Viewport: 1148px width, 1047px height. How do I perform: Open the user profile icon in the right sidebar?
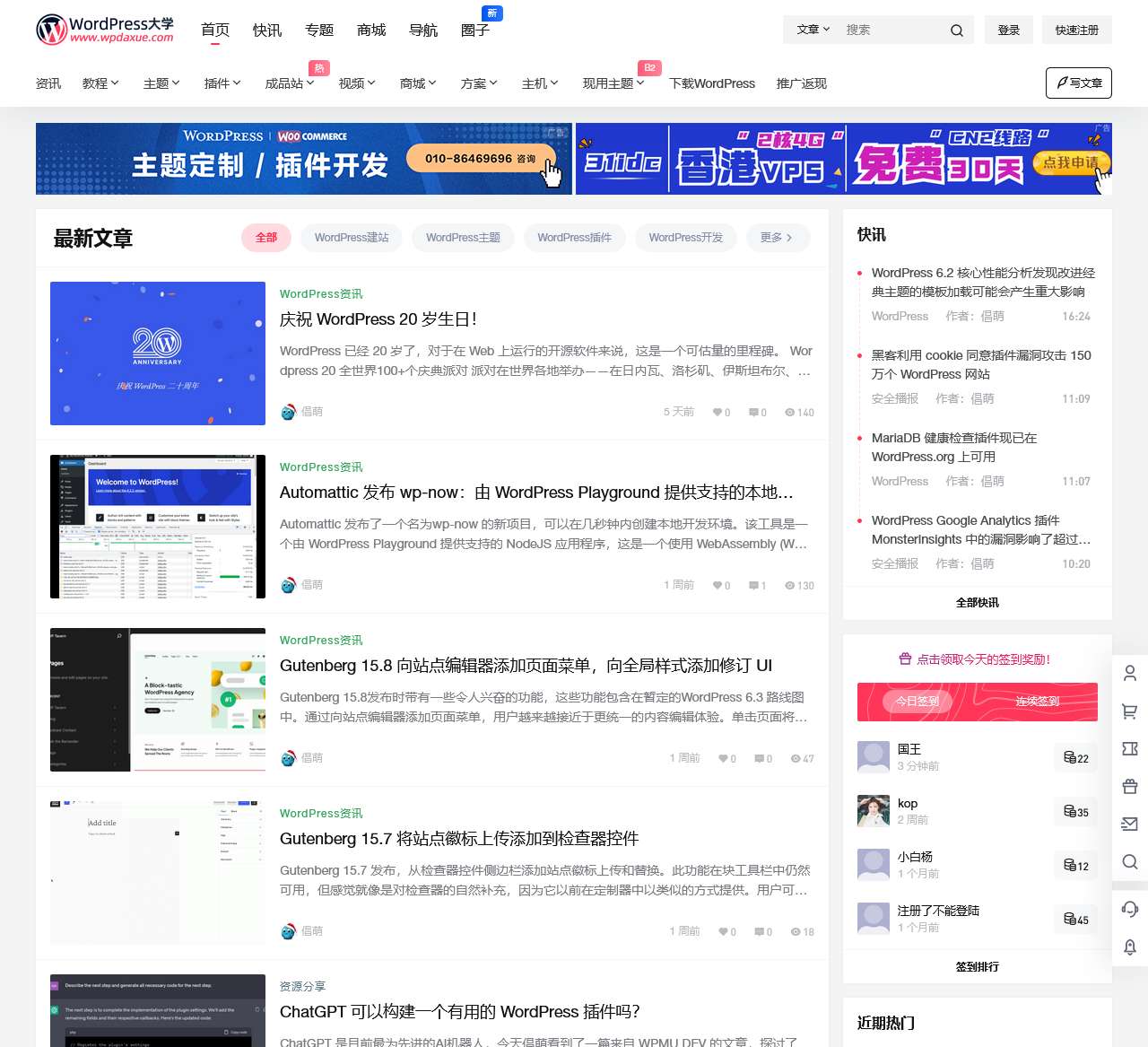pos(1130,673)
